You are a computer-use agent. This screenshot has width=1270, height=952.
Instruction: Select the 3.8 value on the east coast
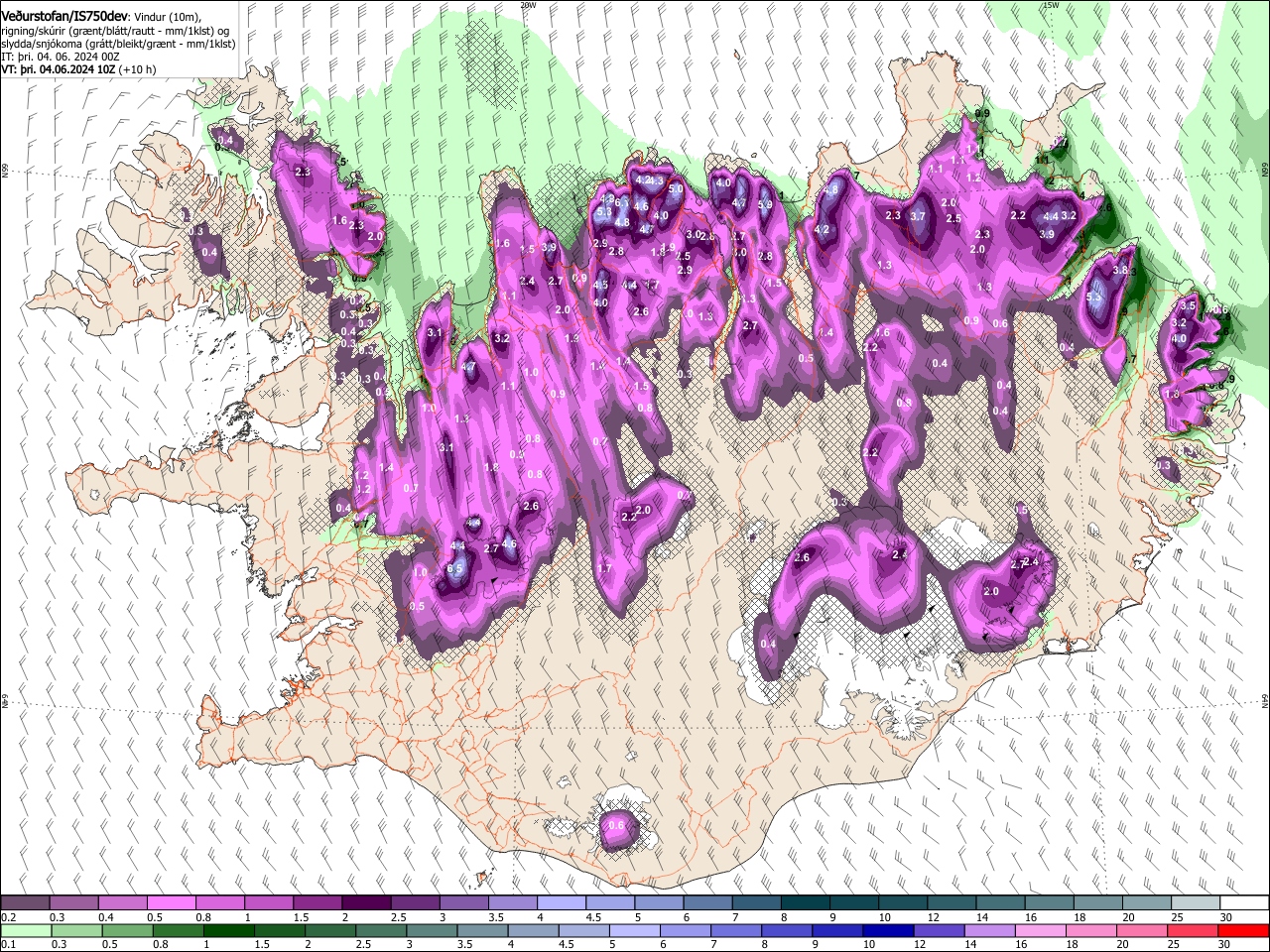[x=1121, y=270]
